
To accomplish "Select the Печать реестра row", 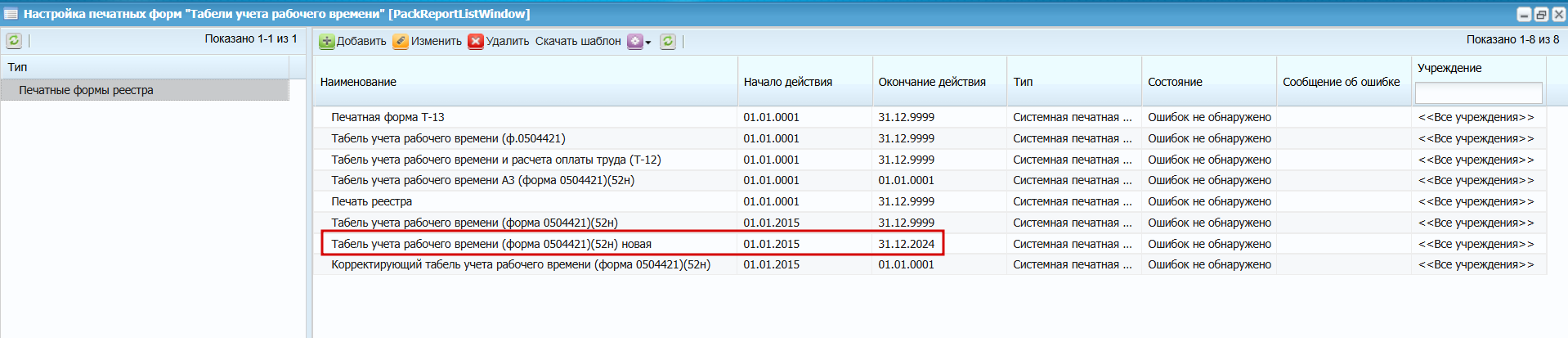I will (x=930, y=201).
